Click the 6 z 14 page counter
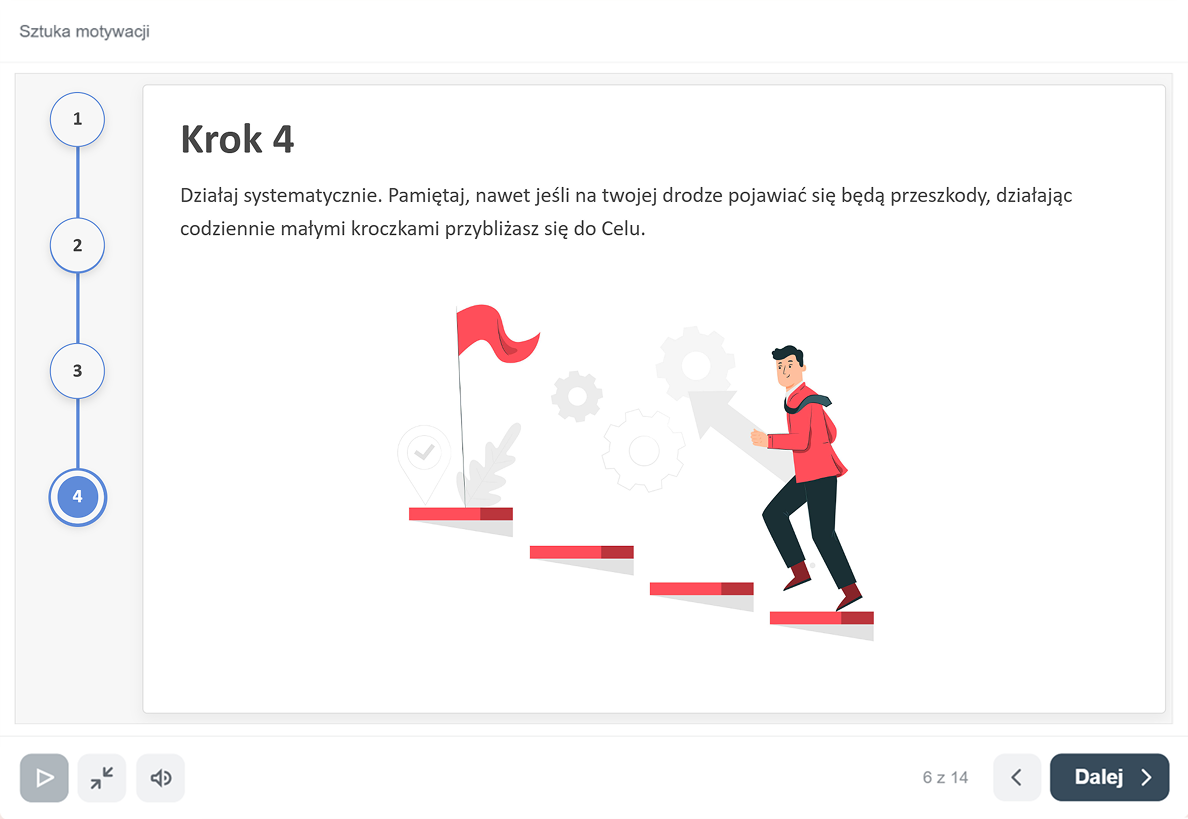1188x819 pixels. coord(945,777)
